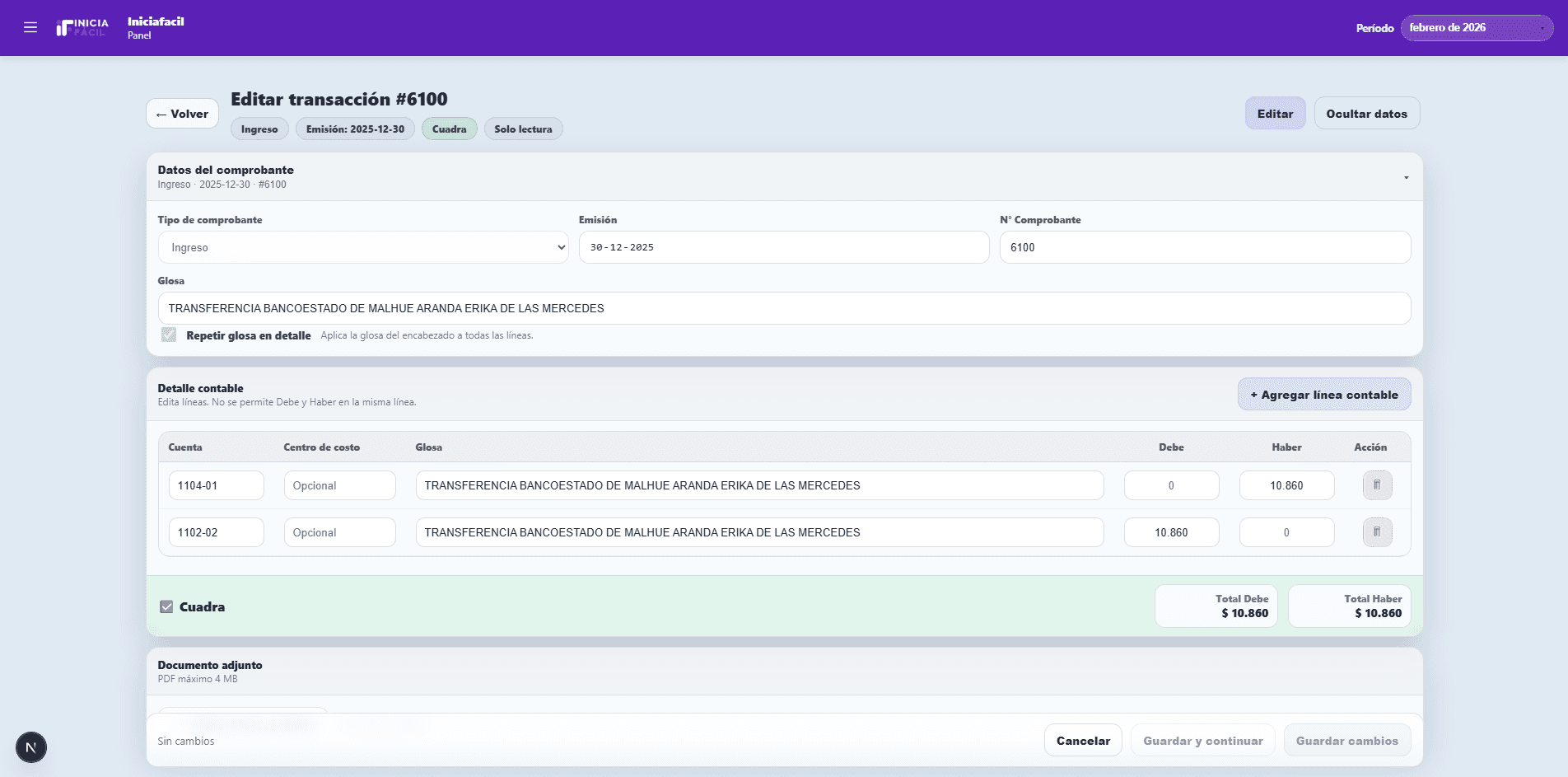This screenshot has height=777, width=1568.
Task: Open Tipo de comprobante dropdown
Action: tap(363, 247)
